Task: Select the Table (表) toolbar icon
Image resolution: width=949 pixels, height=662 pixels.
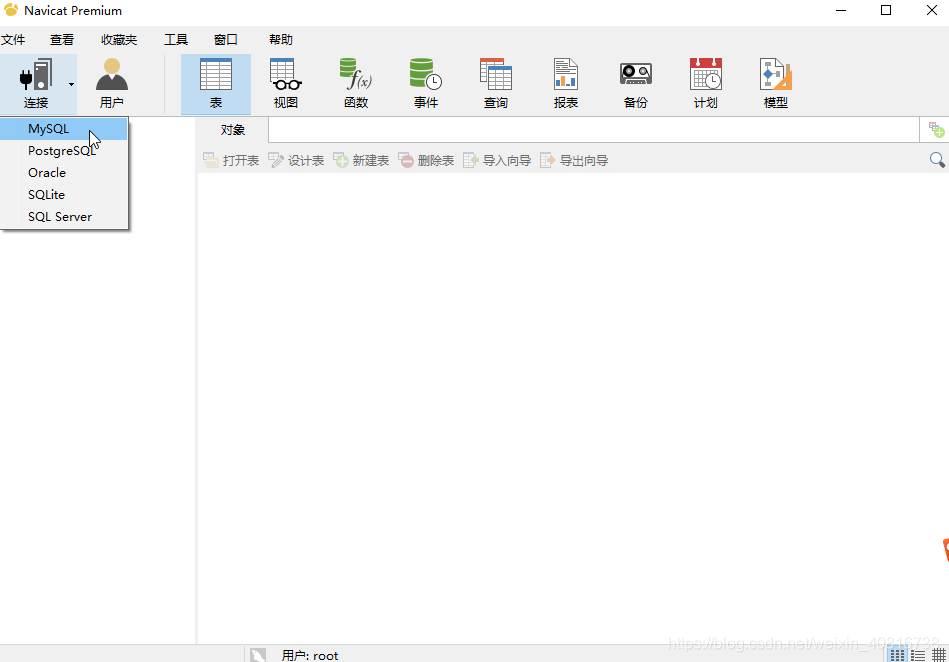Action: (x=215, y=84)
